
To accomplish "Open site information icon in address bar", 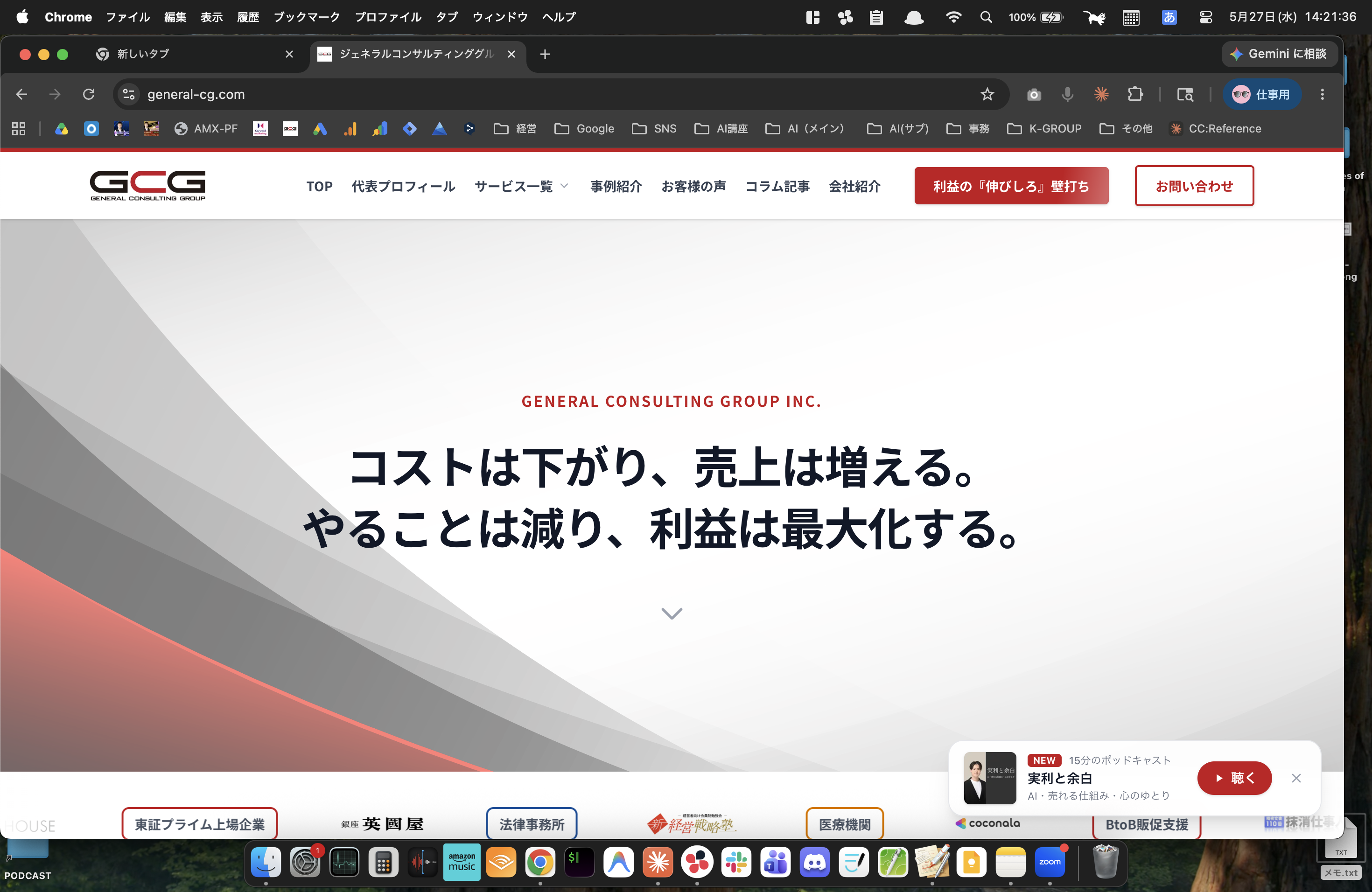I will click(129, 94).
